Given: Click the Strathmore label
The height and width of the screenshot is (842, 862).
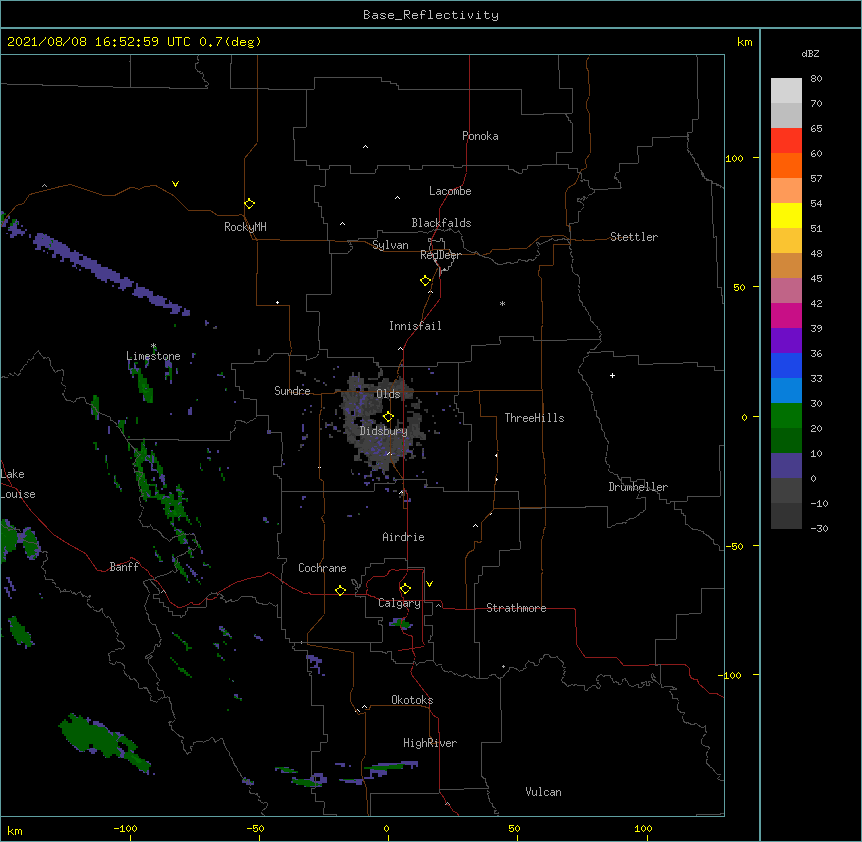Looking at the screenshot, I should (516, 608).
